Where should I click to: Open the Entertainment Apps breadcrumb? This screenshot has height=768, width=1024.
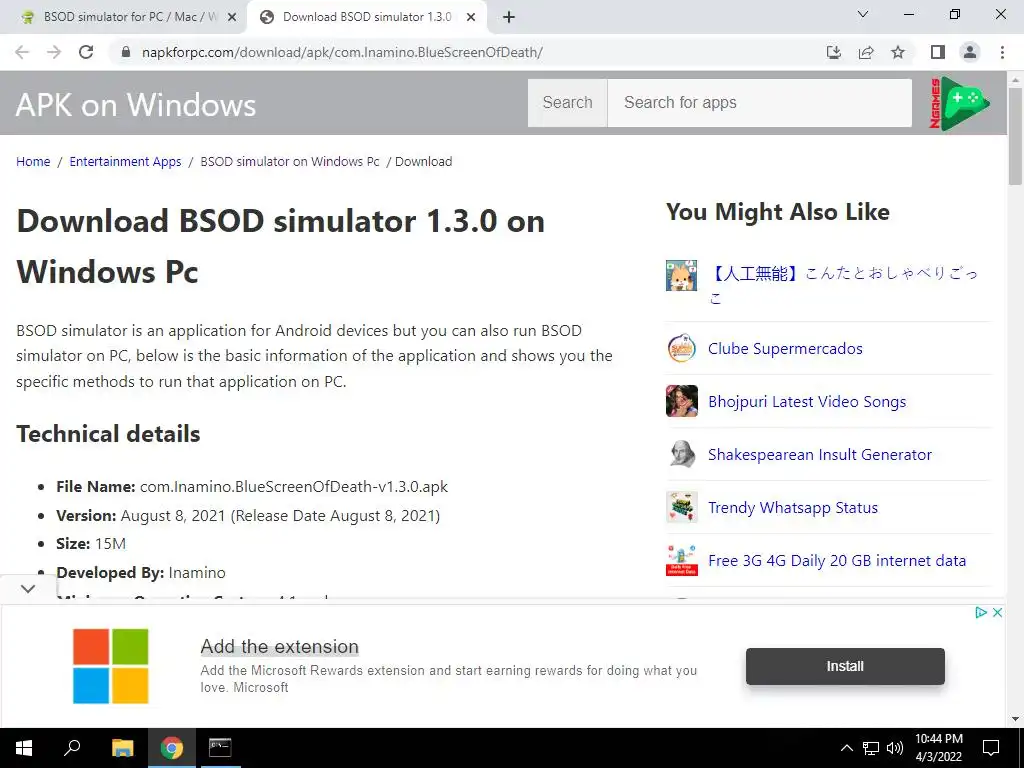pos(125,161)
